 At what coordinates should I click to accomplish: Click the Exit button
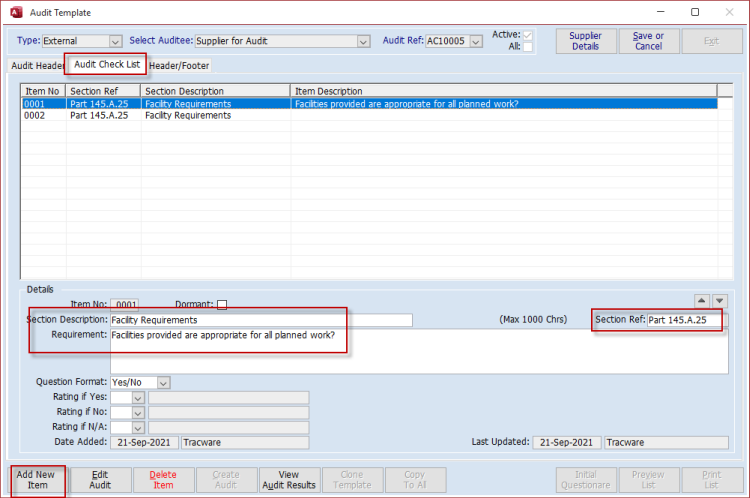click(x=712, y=41)
